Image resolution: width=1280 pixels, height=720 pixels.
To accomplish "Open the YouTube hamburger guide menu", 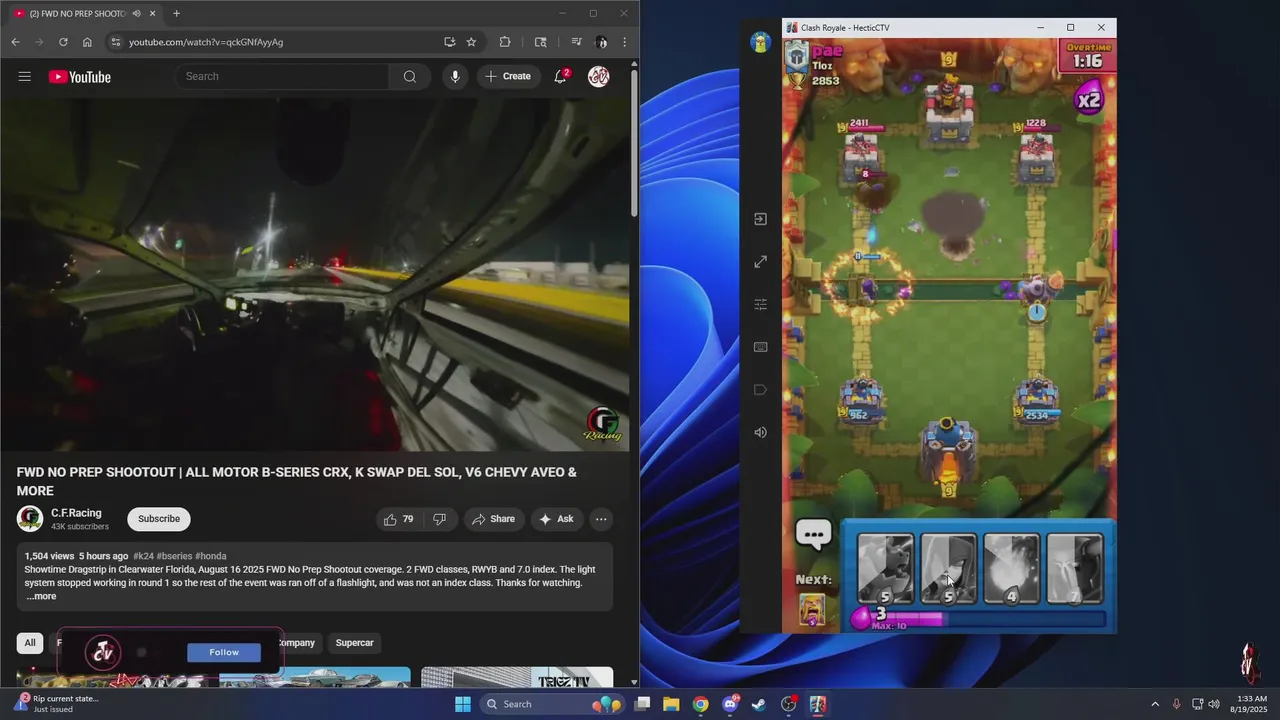I will point(25,77).
